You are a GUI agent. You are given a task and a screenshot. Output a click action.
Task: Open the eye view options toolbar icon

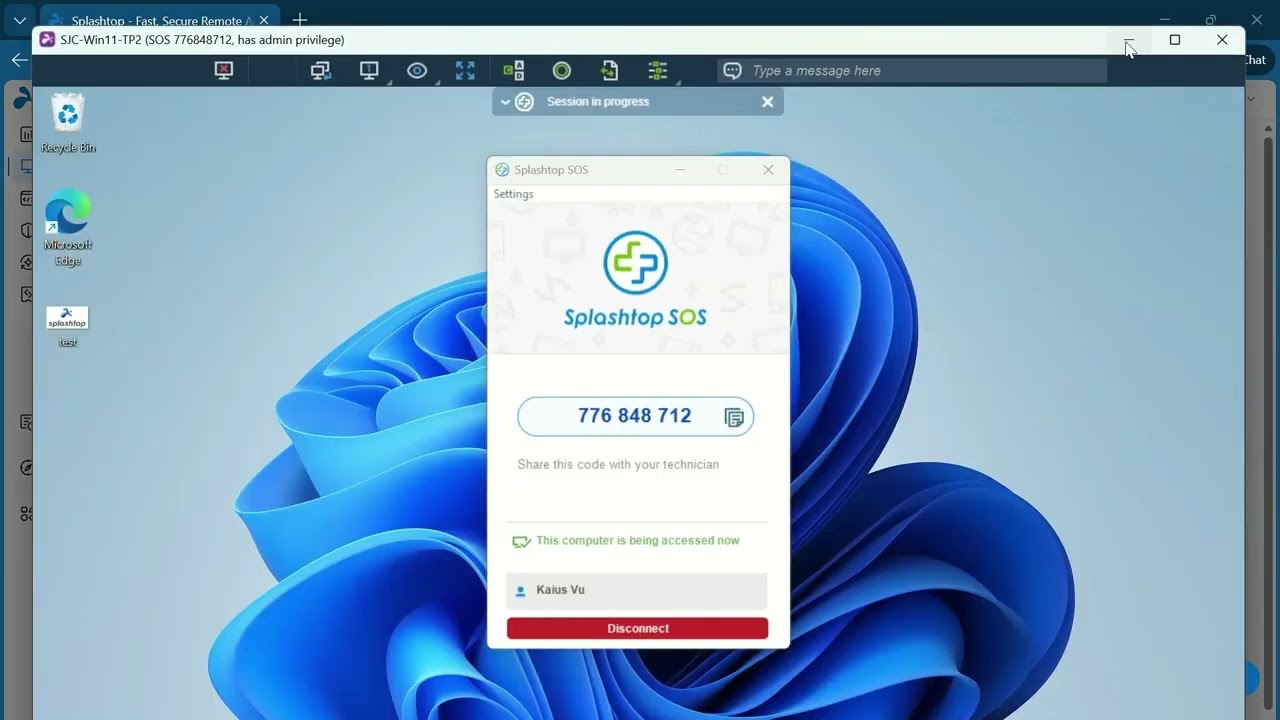click(417, 70)
